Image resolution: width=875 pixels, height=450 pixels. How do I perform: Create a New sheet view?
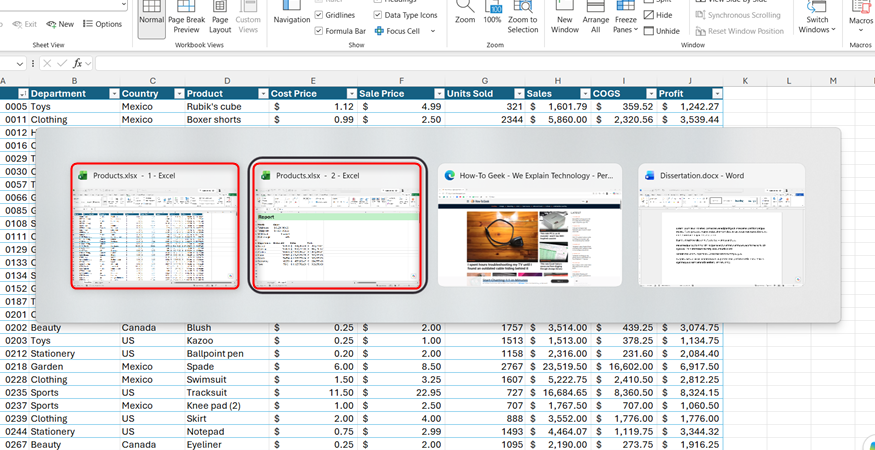pyautogui.click(x=60, y=24)
